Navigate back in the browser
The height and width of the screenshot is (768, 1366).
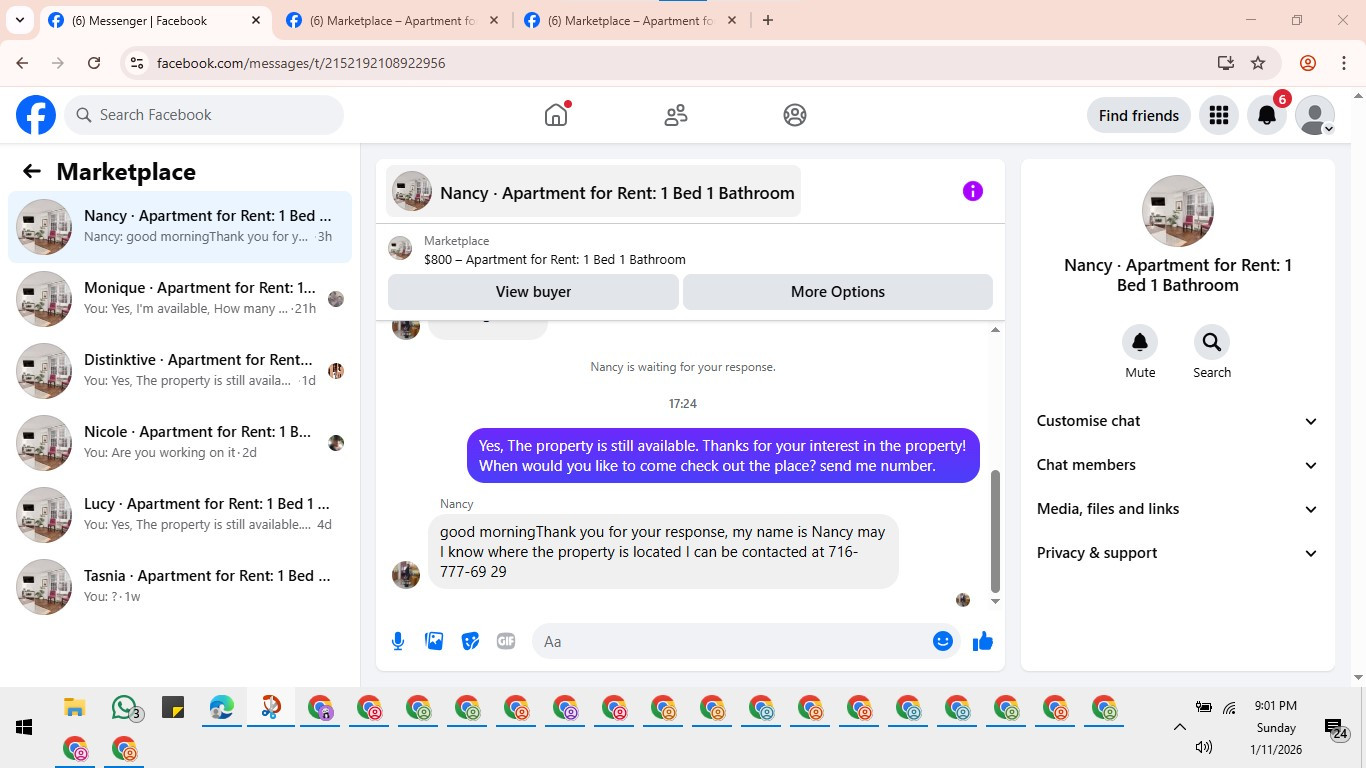[23, 63]
